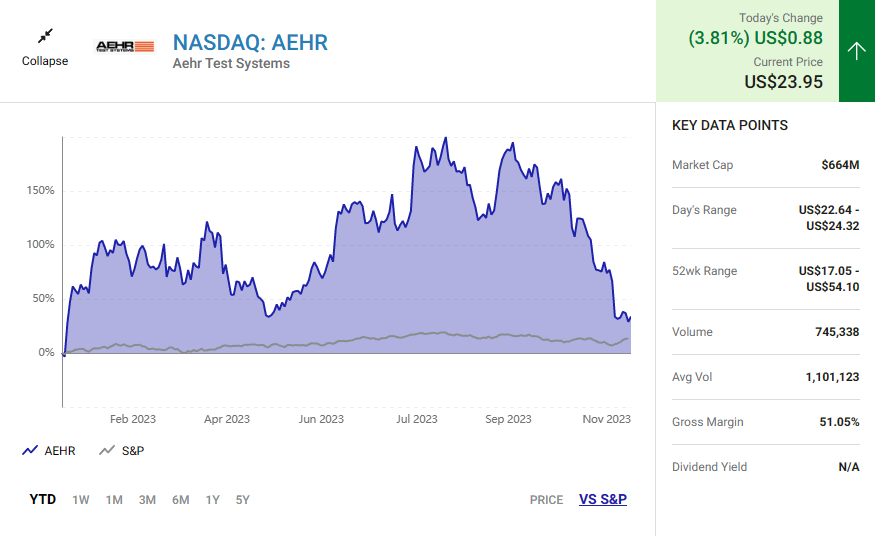
Task: Select the YTD time range
Action: (43, 500)
